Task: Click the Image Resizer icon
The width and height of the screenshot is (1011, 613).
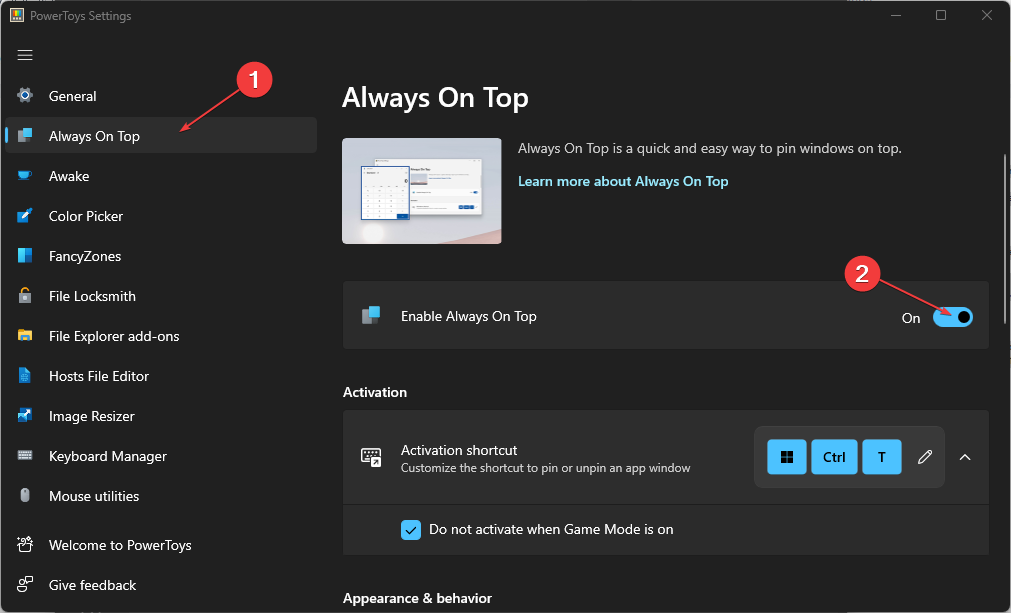Action: pyautogui.click(x=25, y=415)
